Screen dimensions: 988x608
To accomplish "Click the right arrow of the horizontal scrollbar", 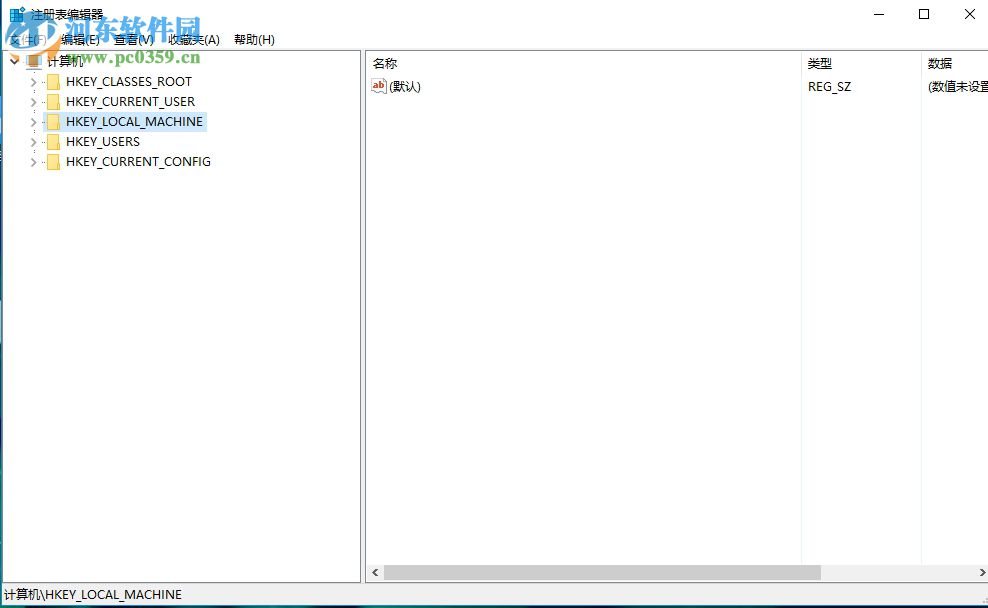I will (981, 572).
